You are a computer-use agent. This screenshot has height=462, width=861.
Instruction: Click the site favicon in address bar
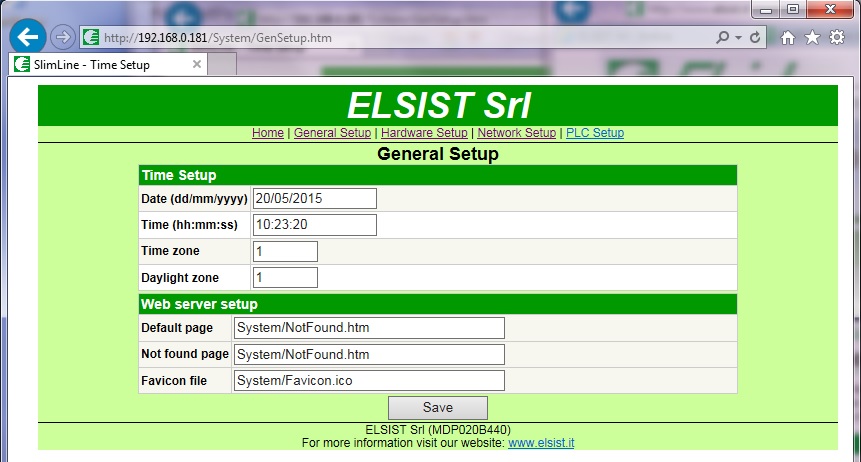(x=91, y=37)
